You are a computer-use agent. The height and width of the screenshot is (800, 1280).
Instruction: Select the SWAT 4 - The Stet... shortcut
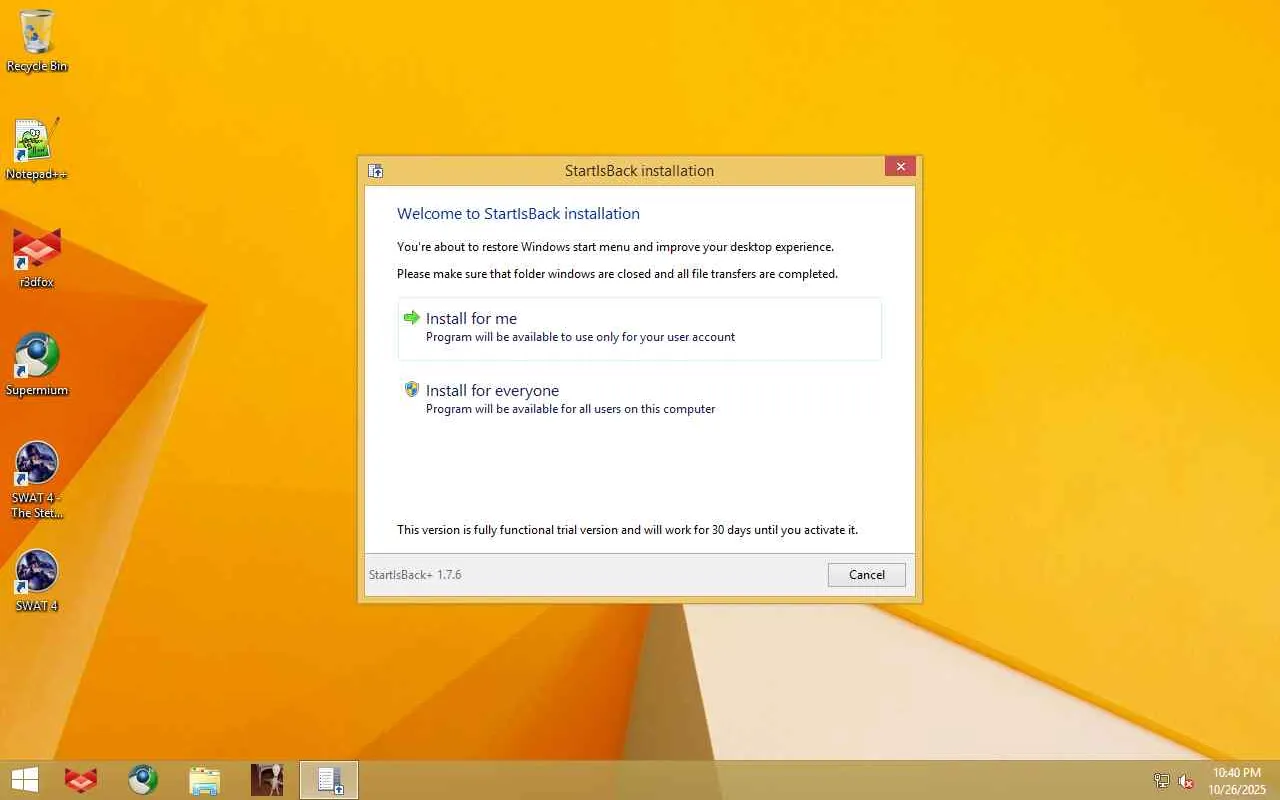pyautogui.click(x=37, y=480)
